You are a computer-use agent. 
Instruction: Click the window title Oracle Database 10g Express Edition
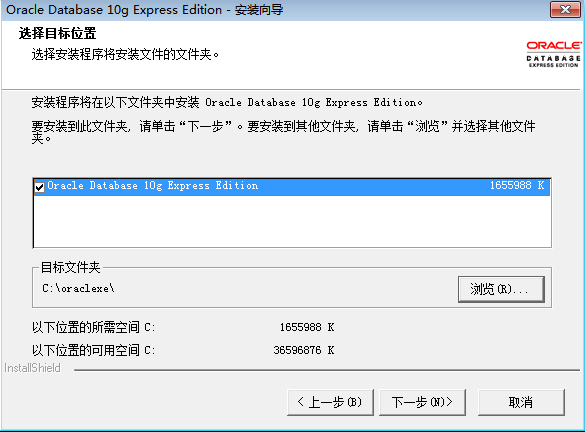[x=145, y=10]
